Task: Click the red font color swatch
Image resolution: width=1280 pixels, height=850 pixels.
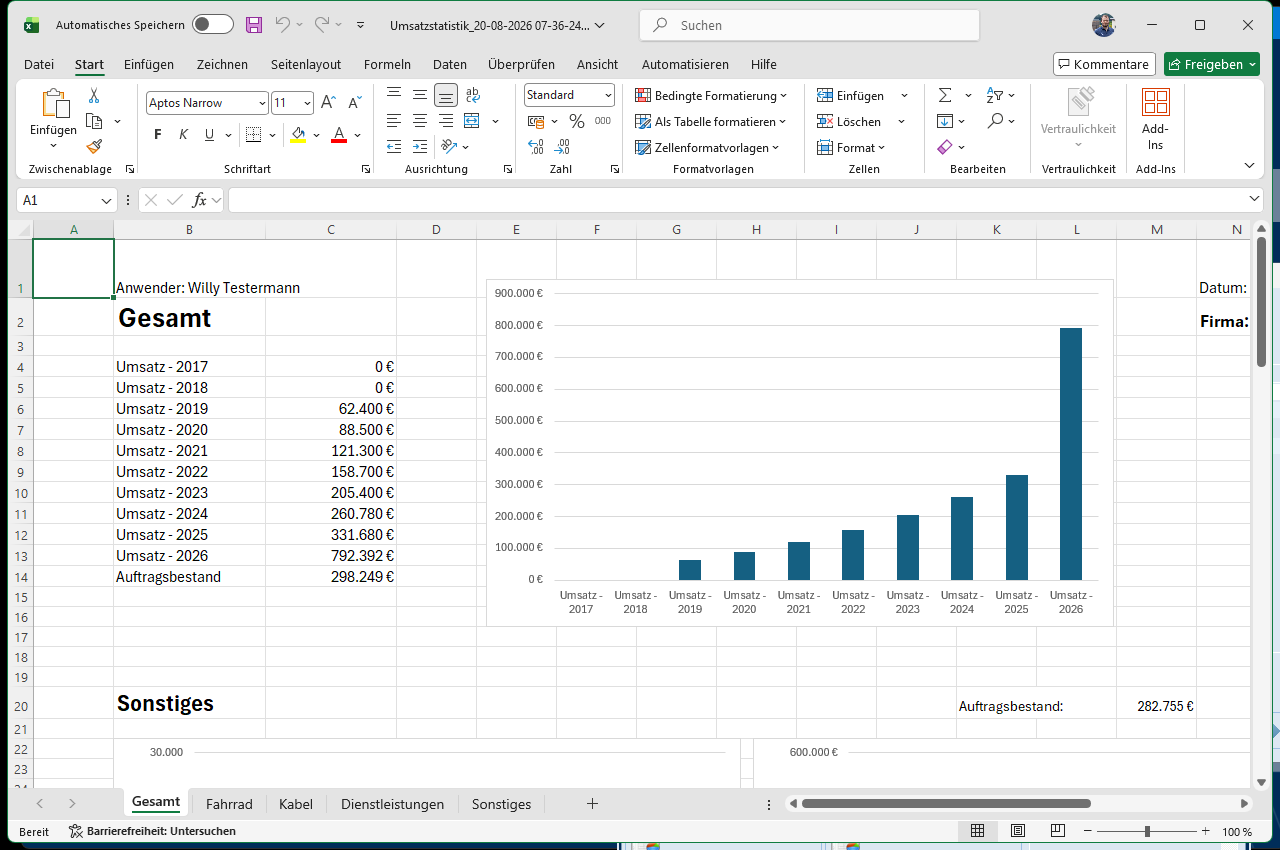Action: pyautogui.click(x=338, y=135)
